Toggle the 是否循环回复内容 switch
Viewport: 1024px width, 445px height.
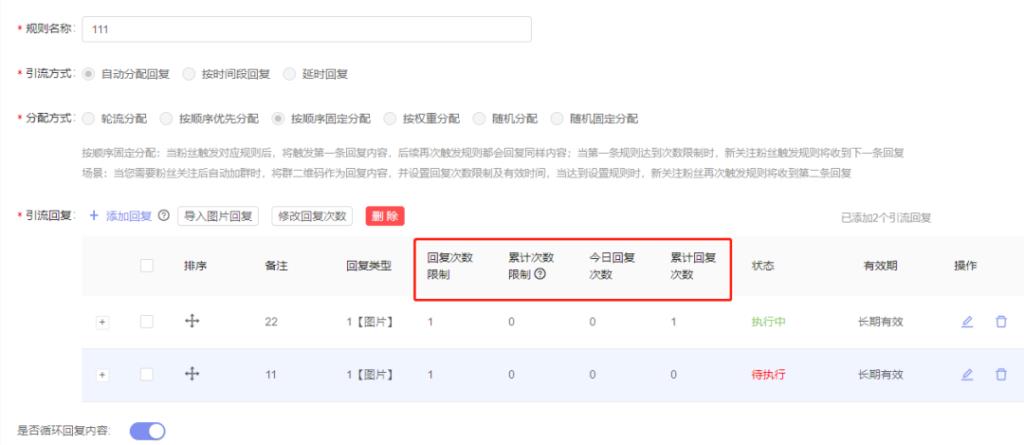[x=148, y=431]
